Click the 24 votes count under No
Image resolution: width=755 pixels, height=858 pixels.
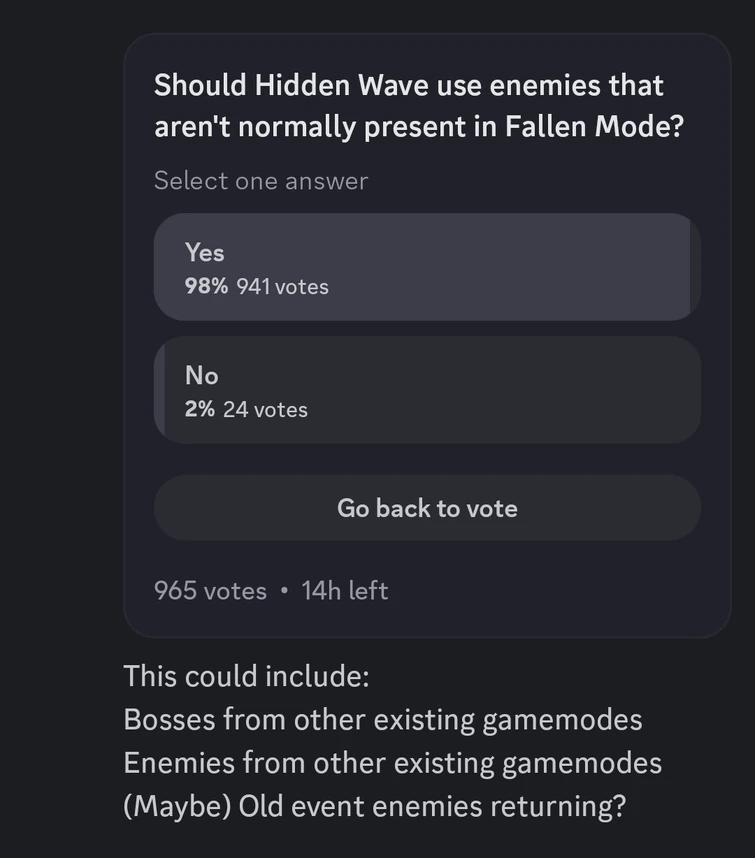point(265,409)
